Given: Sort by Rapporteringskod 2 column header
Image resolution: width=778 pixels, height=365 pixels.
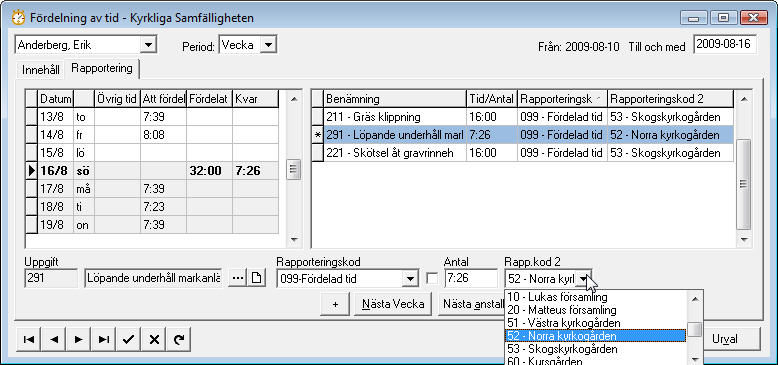Looking at the screenshot, I should click(x=670, y=99).
